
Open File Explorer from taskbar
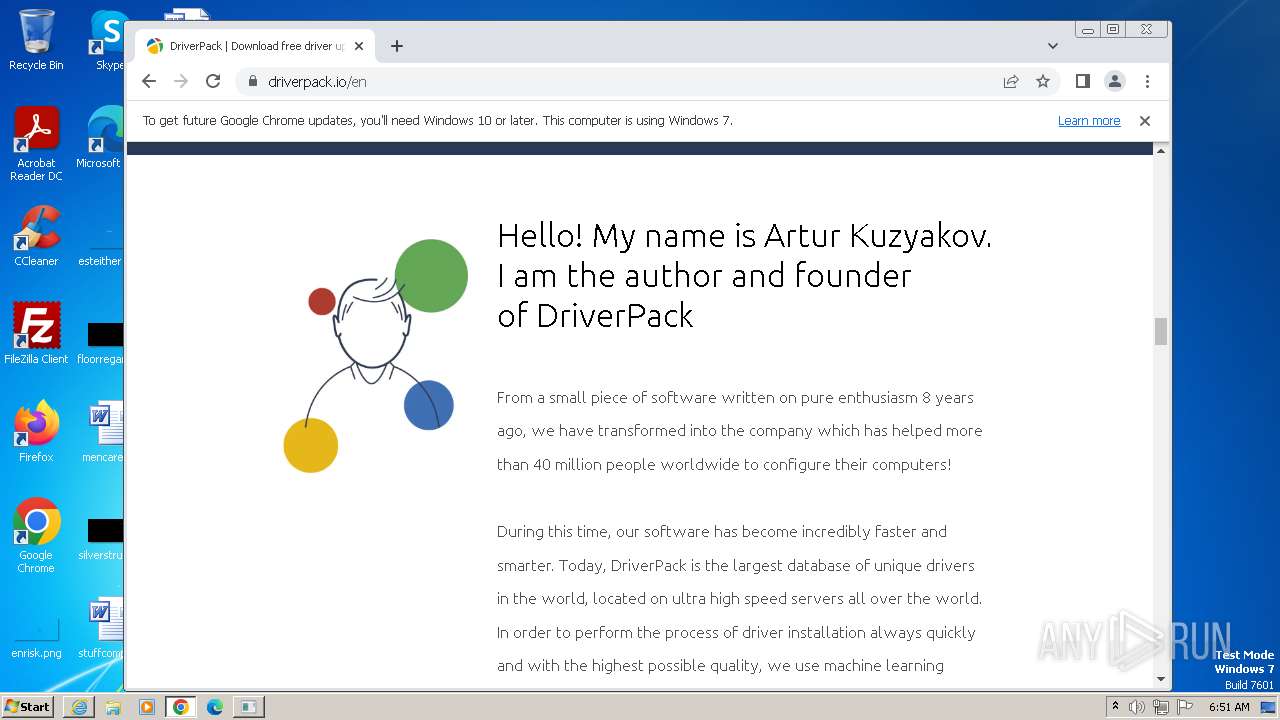[113, 707]
